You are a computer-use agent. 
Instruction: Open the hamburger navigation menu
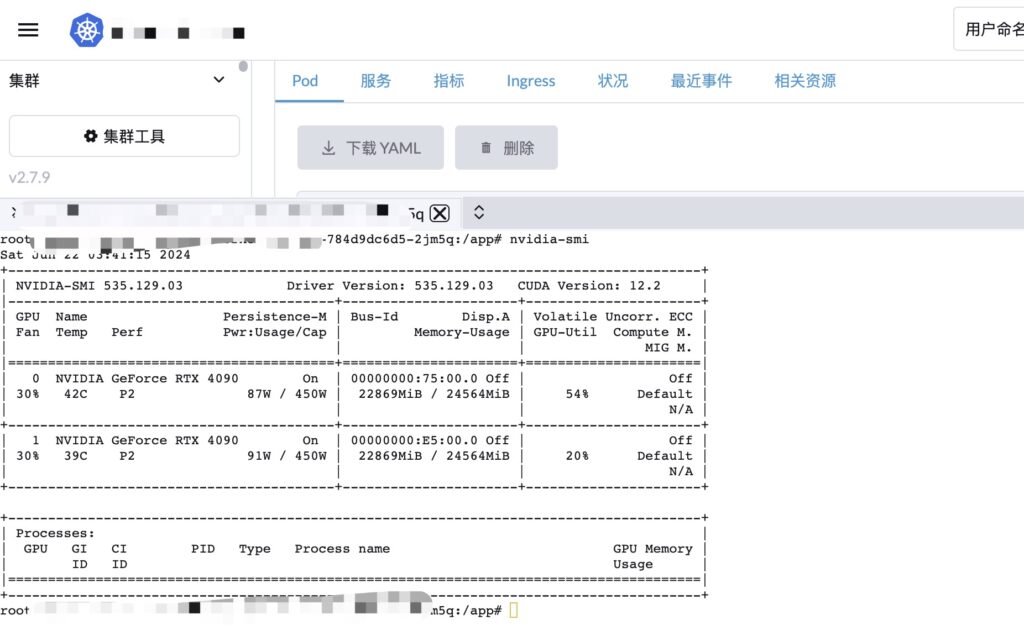point(28,30)
